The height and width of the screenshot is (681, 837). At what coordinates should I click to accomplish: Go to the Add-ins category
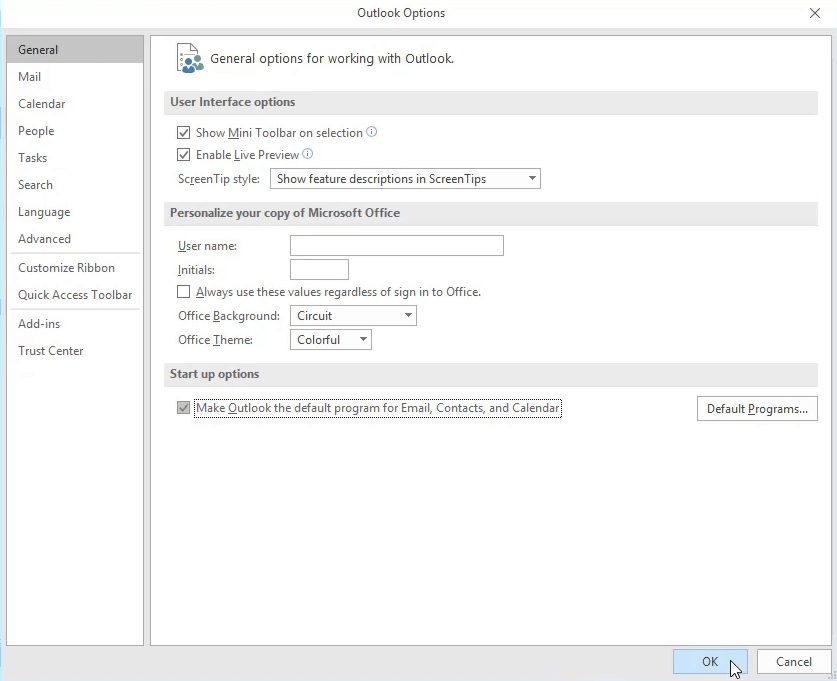click(x=75, y=323)
